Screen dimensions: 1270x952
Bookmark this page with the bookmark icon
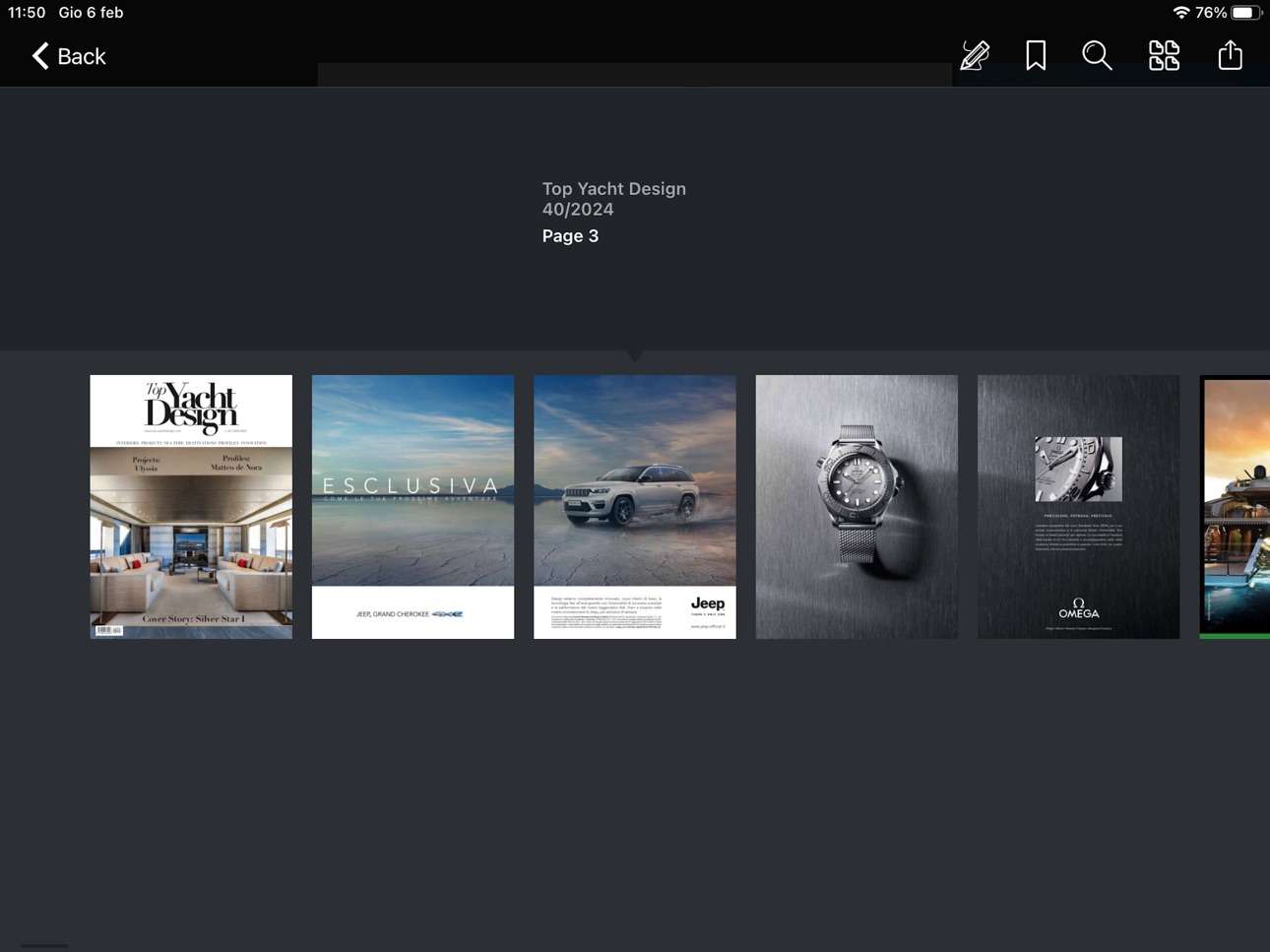pos(1036,55)
